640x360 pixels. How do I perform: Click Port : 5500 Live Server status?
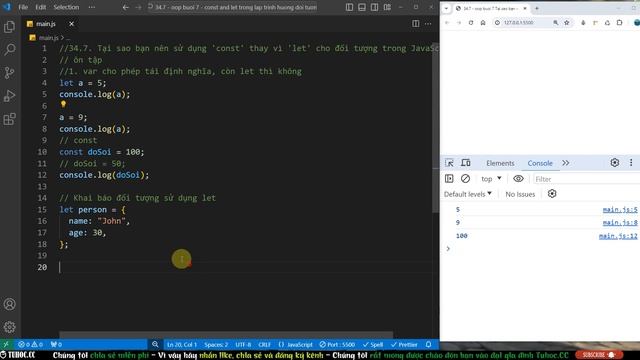click(337, 344)
